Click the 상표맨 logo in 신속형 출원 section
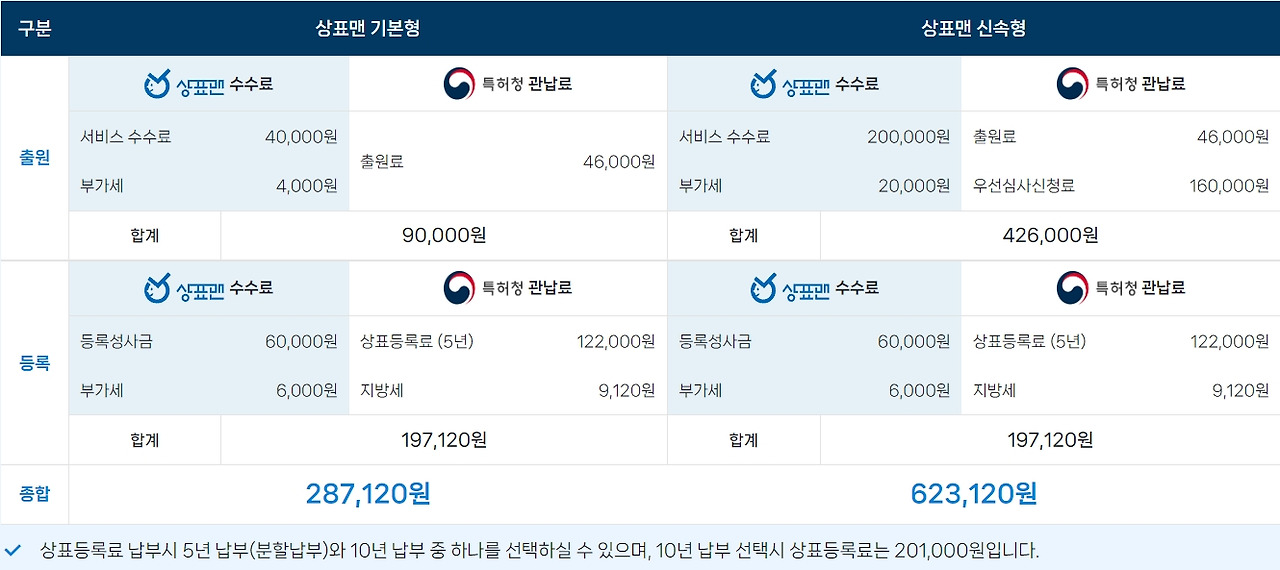The image size is (1280, 570). (790, 84)
